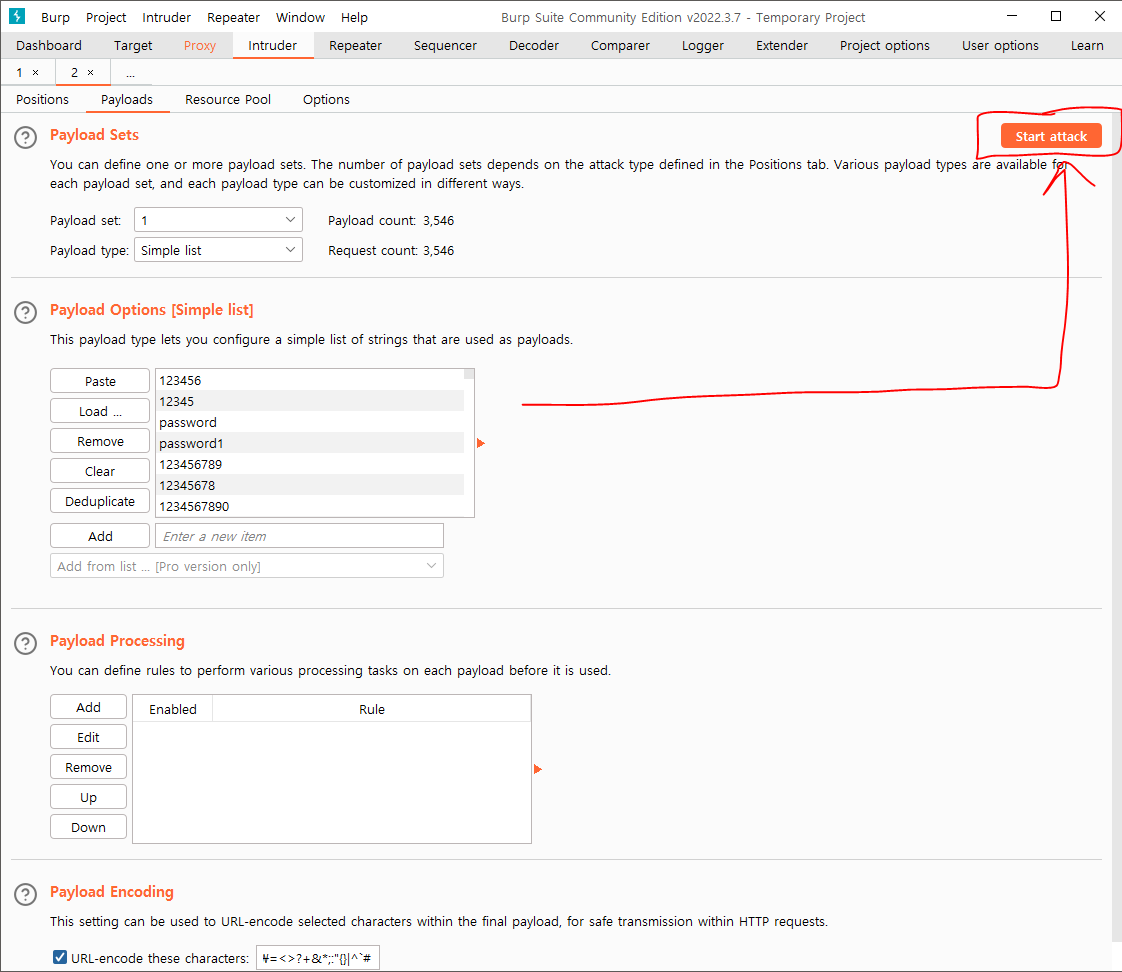Open the Intruder menu
The height and width of the screenshot is (972, 1122).
tap(166, 17)
